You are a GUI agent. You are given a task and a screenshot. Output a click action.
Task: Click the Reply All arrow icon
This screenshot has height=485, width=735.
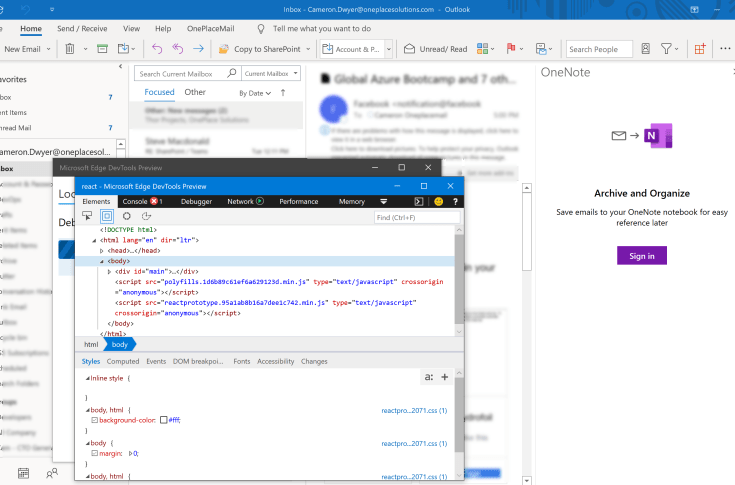click(177, 48)
